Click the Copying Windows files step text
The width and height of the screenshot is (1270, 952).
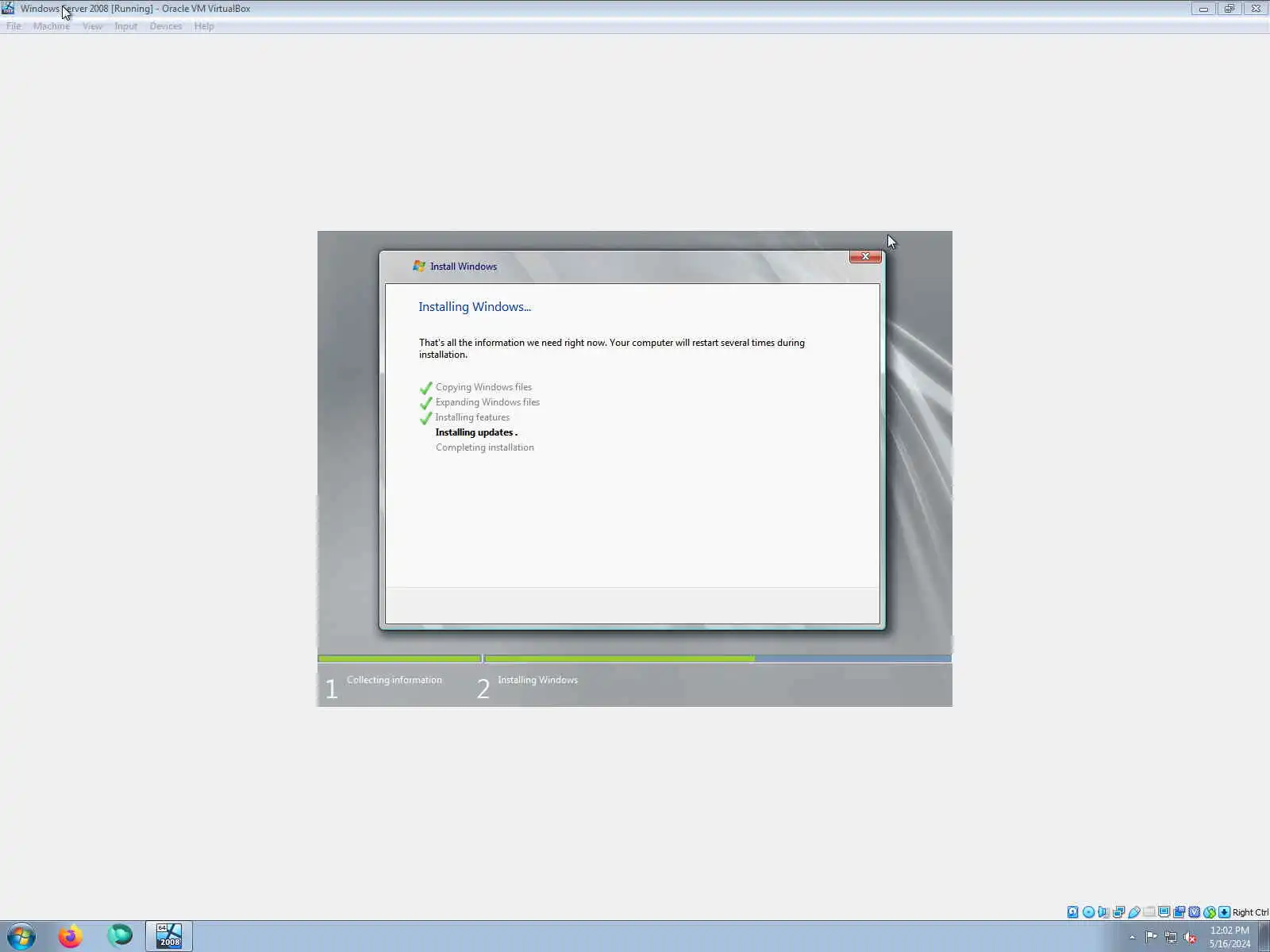pos(483,387)
